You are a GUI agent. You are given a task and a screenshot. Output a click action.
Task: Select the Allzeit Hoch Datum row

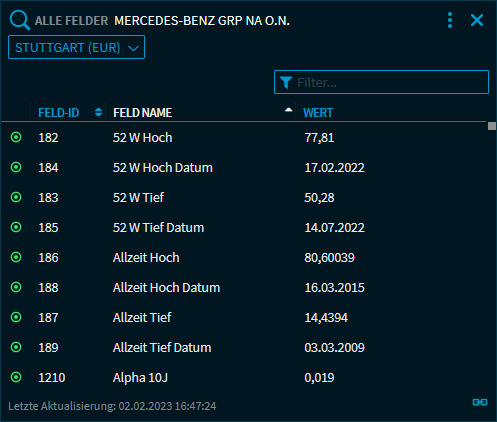click(x=243, y=287)
